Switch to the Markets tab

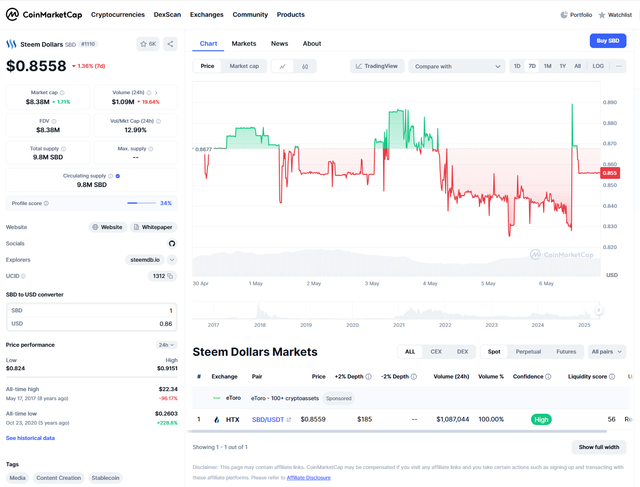pyautogui.click(x=244, y=44)
